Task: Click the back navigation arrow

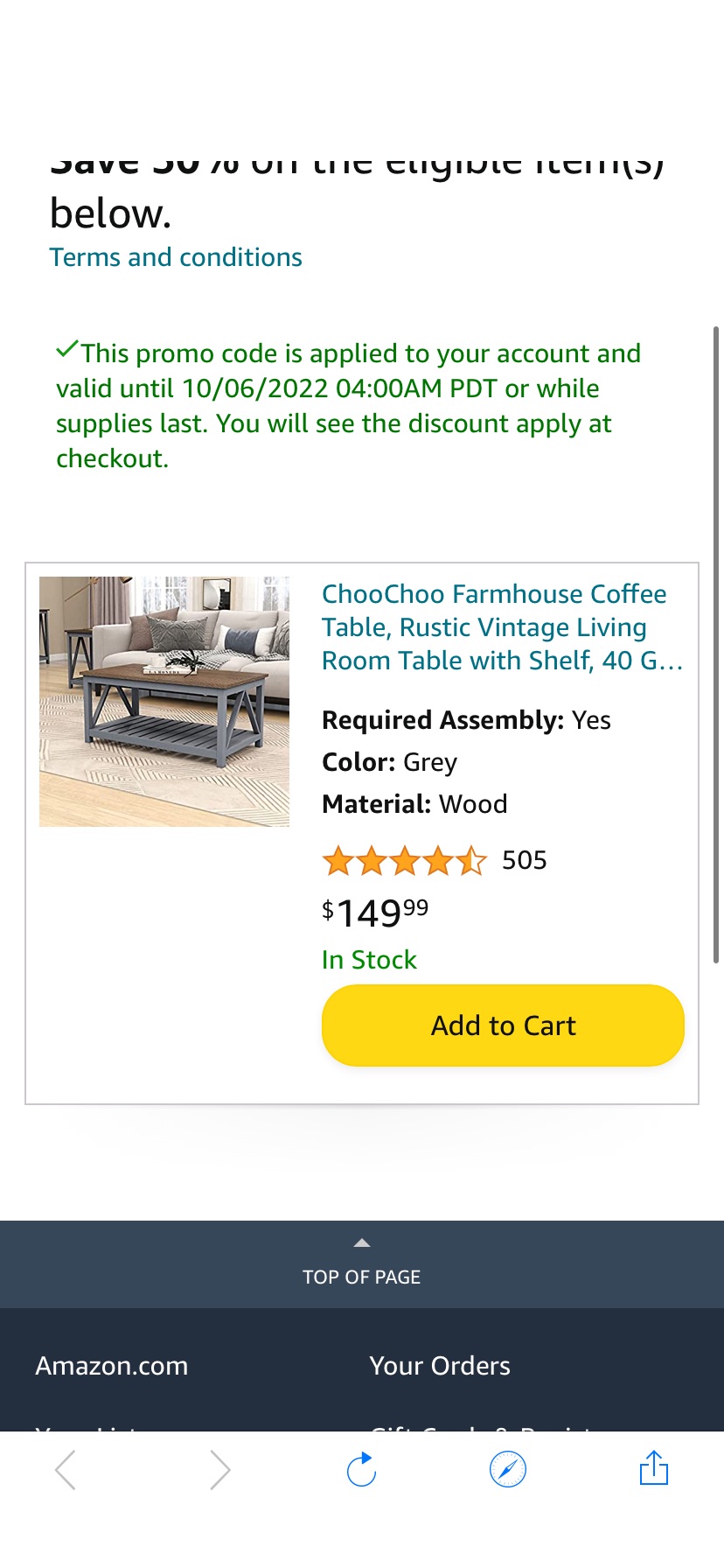Action: tap(65, 1469)
